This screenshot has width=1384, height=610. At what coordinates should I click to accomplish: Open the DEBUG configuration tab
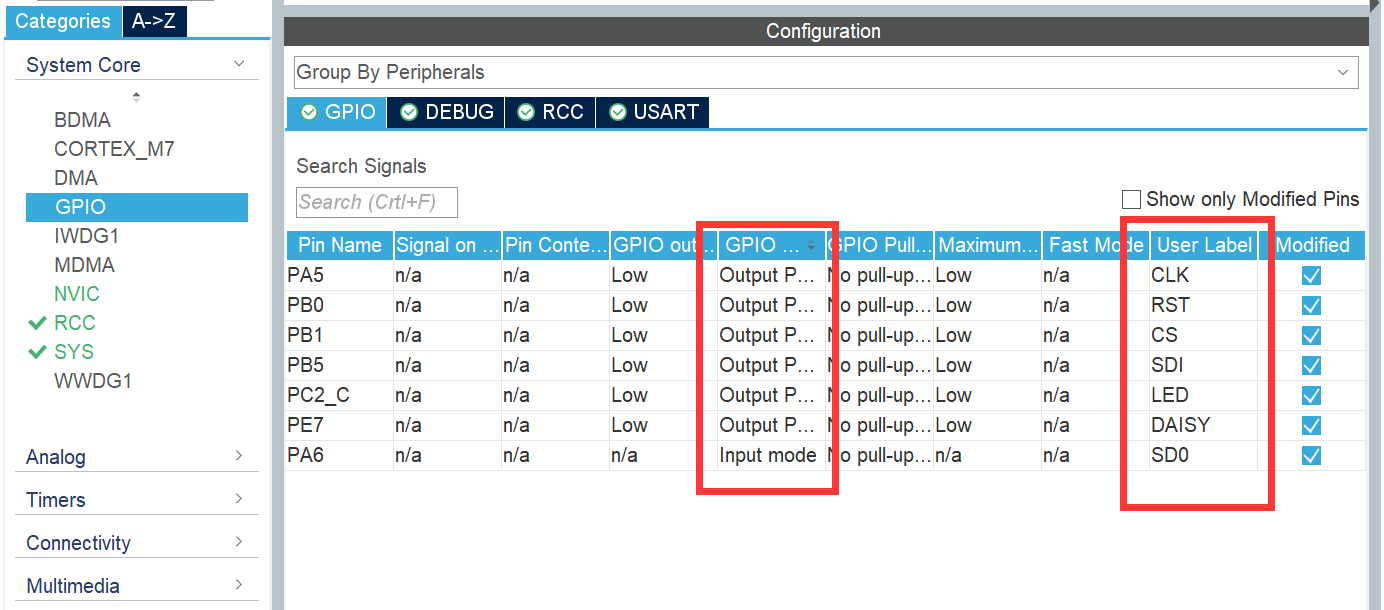447,112
